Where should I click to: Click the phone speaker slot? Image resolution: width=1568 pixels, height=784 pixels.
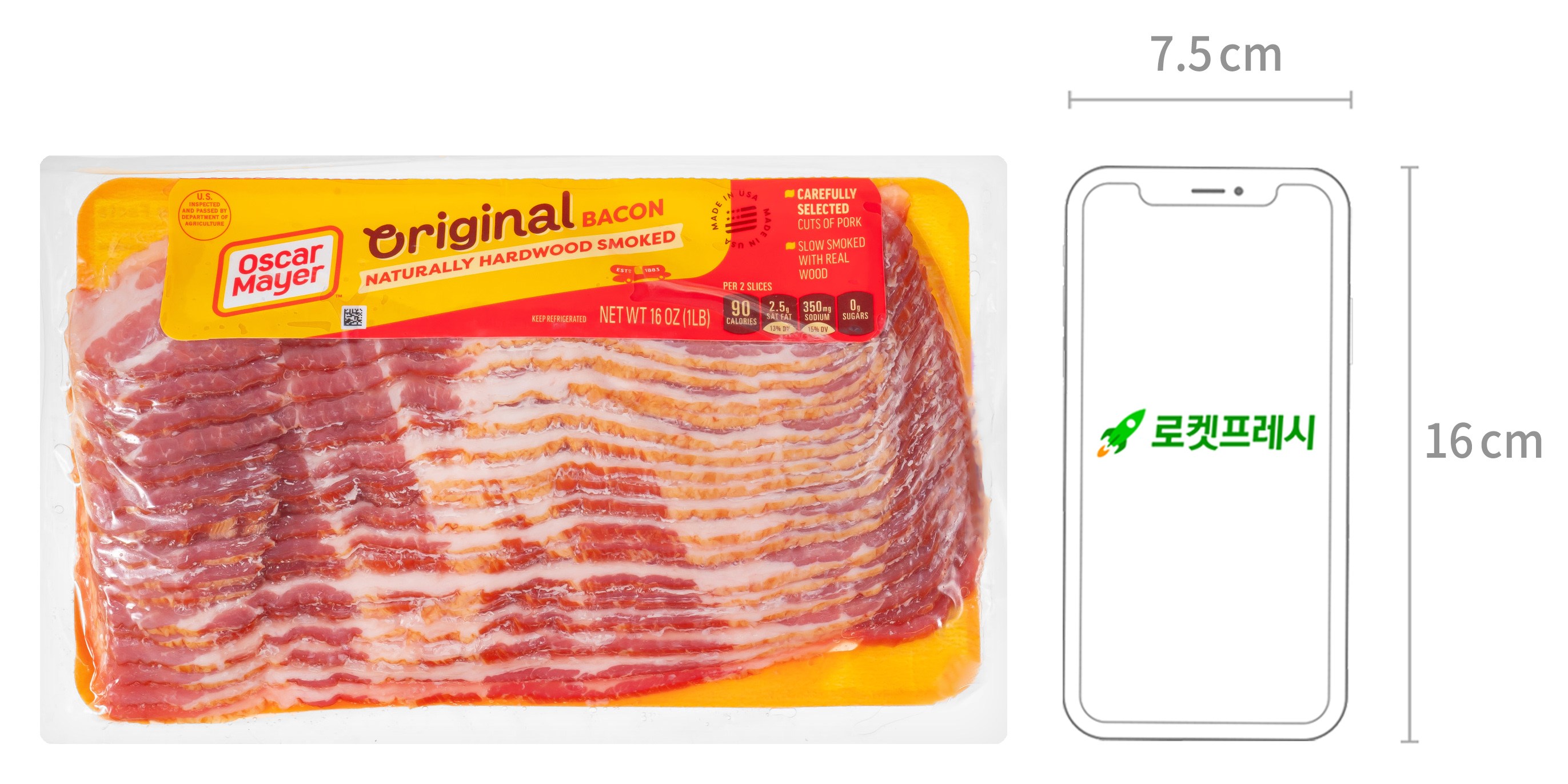coord(1208,191)
